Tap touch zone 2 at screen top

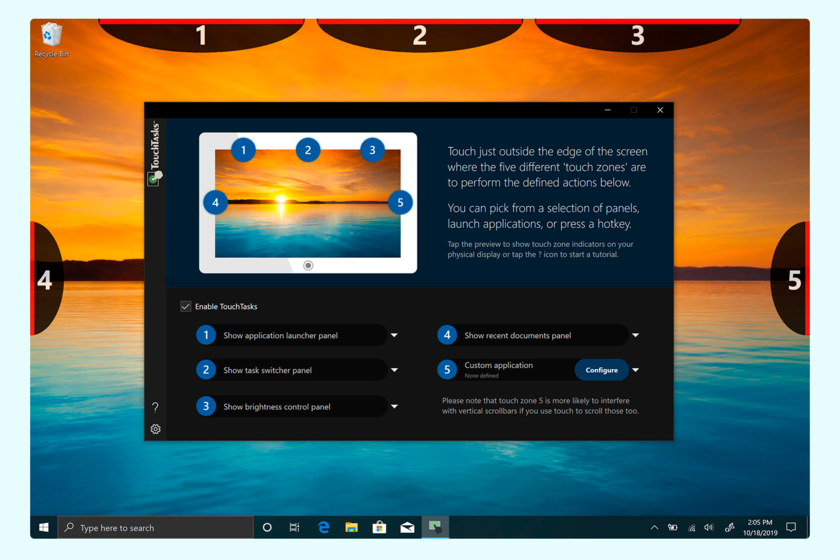419,35
